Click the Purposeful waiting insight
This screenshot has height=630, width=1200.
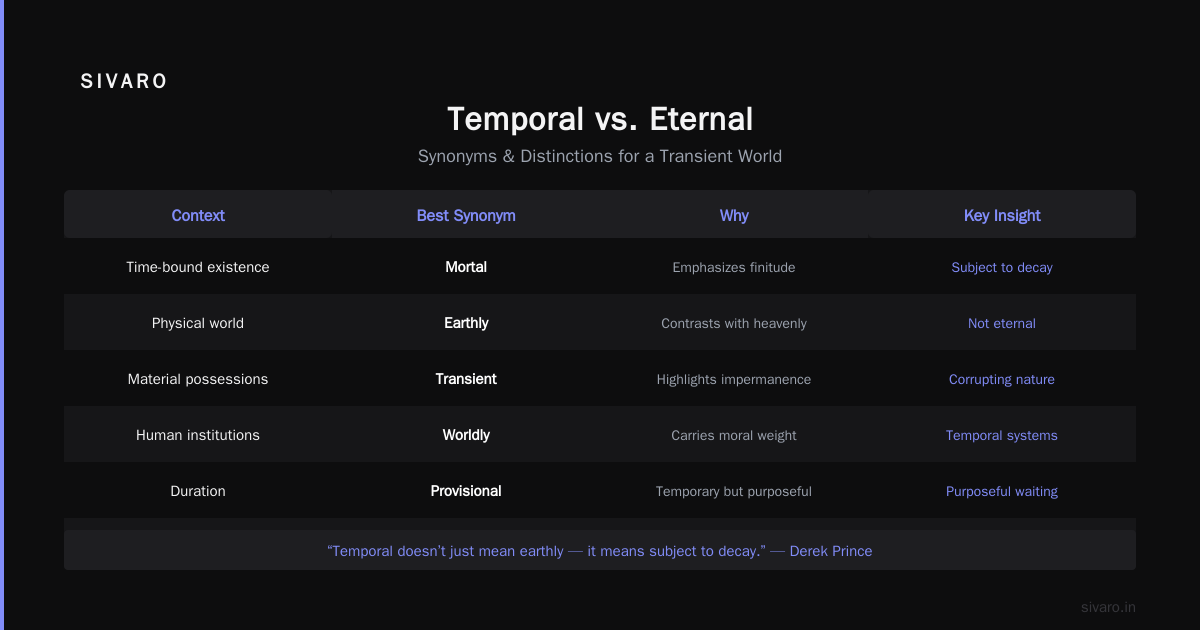tap(1002, 491)
